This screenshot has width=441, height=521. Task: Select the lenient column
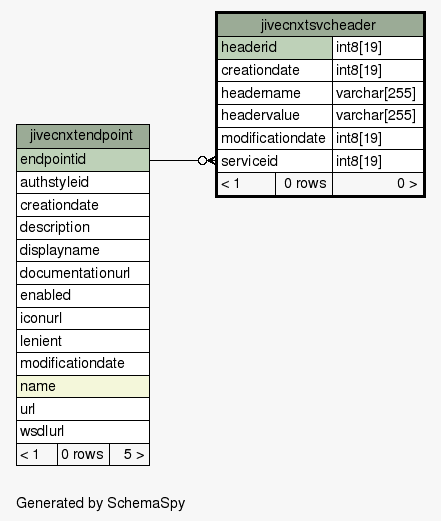[83, 341]
